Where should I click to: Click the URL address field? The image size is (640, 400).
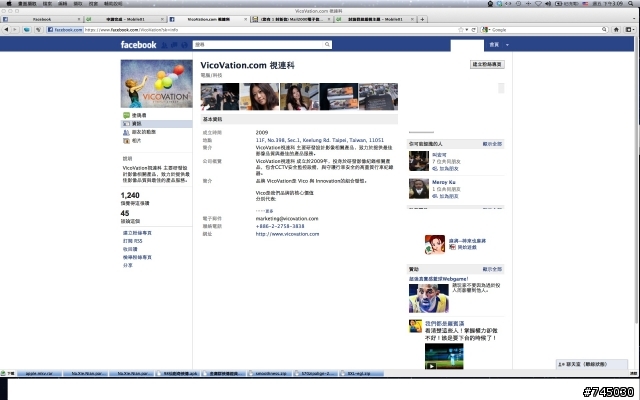pos(269,29)
